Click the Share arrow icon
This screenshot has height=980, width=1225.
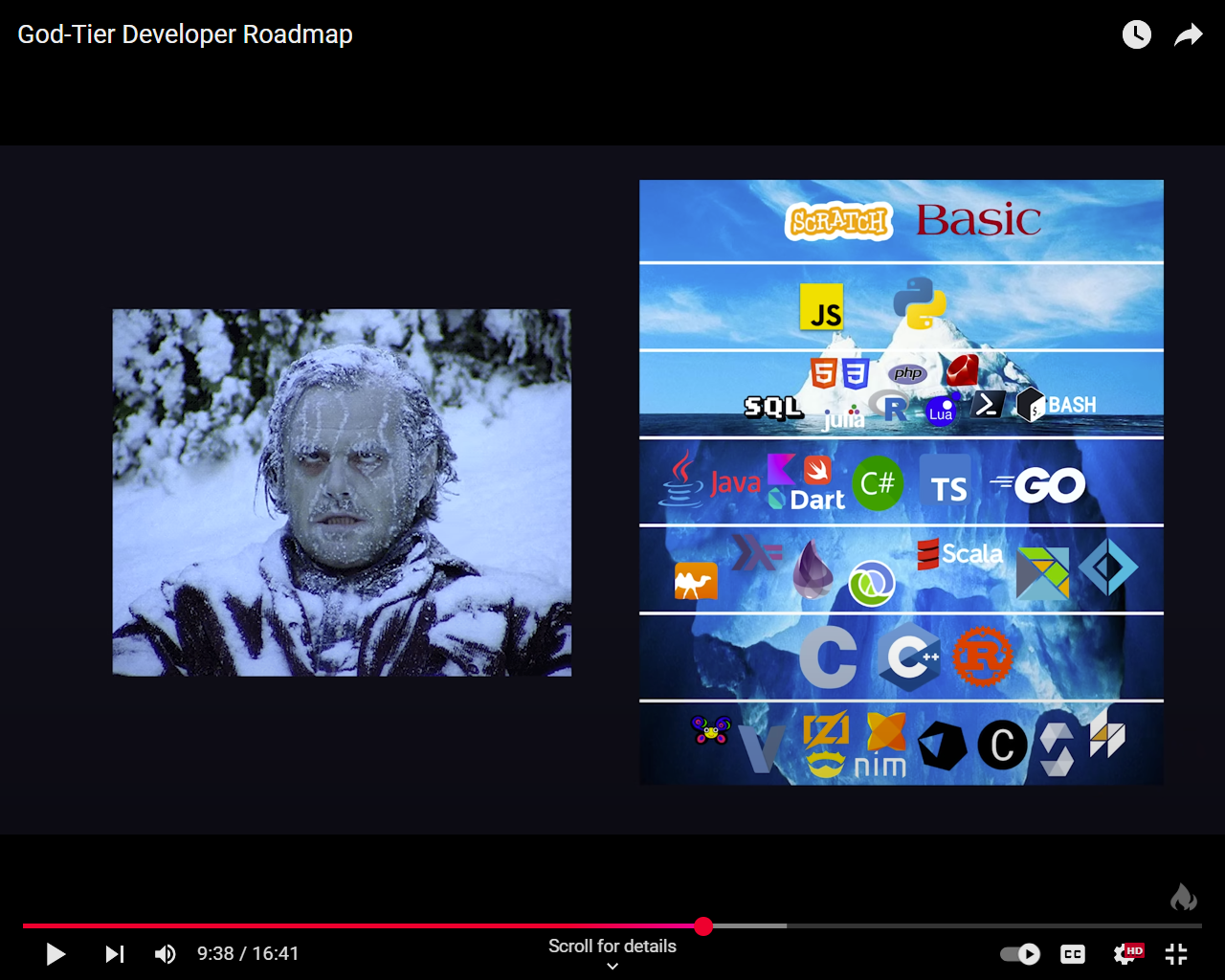pos(1189,35)
